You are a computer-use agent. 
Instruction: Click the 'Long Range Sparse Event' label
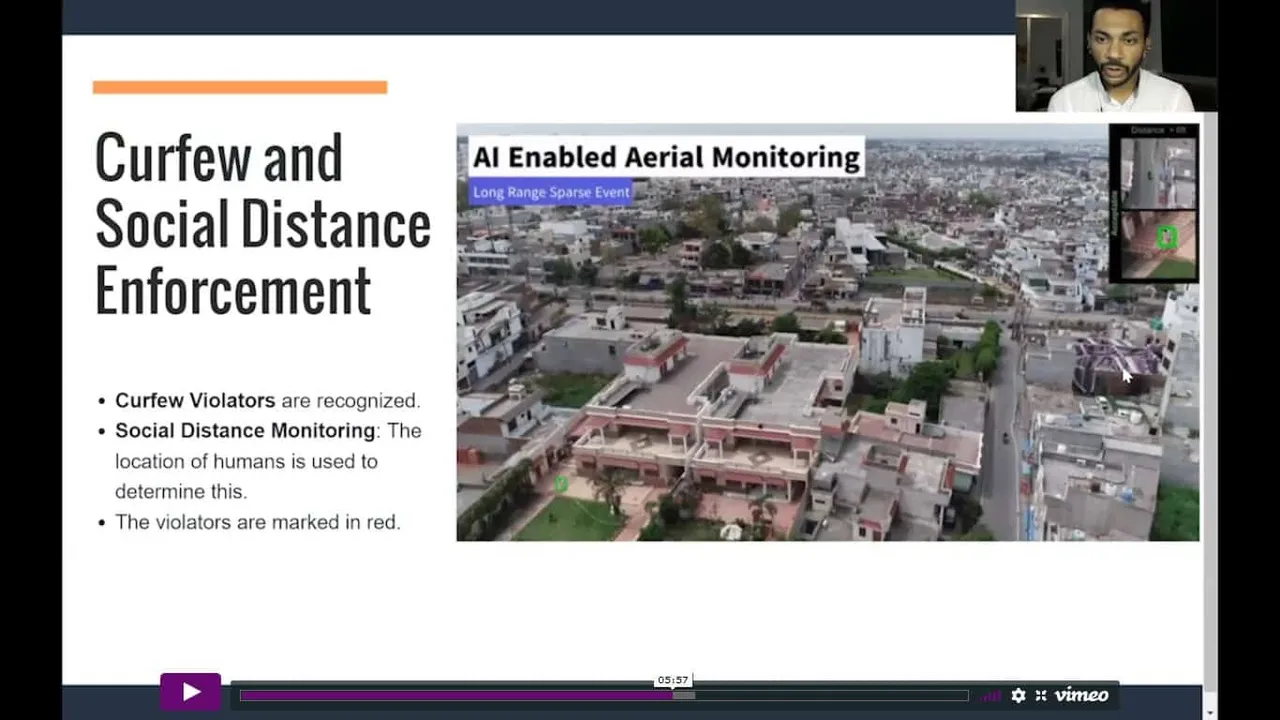[551, 192]
